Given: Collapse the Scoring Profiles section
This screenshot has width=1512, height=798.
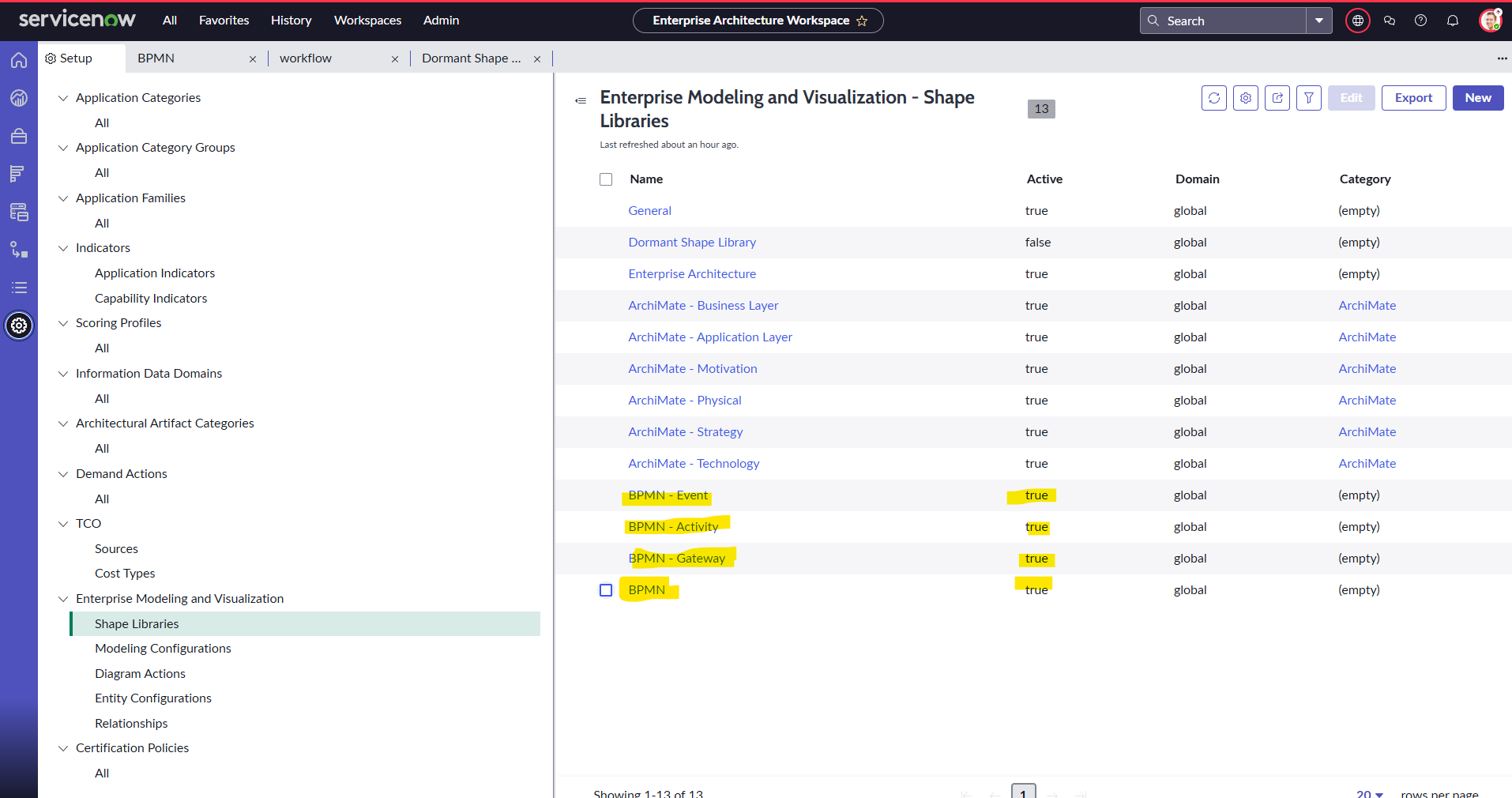Looking at the screenshot, I should point(63,323).
